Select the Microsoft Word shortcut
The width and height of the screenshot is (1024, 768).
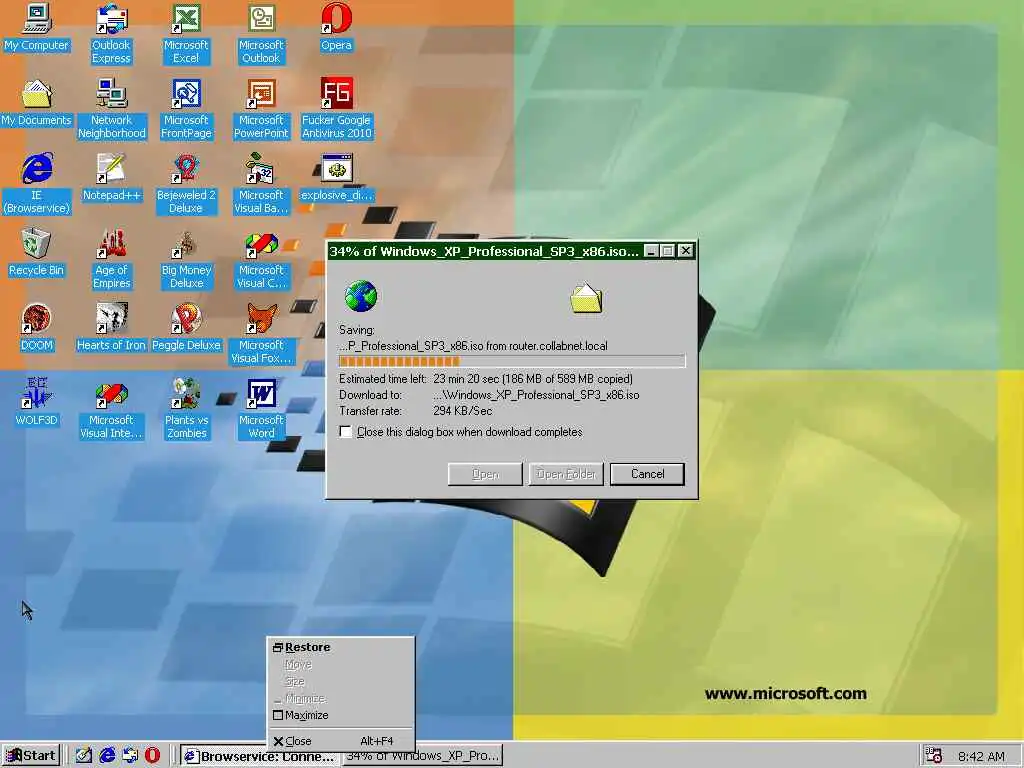click(x=261, y=409)
